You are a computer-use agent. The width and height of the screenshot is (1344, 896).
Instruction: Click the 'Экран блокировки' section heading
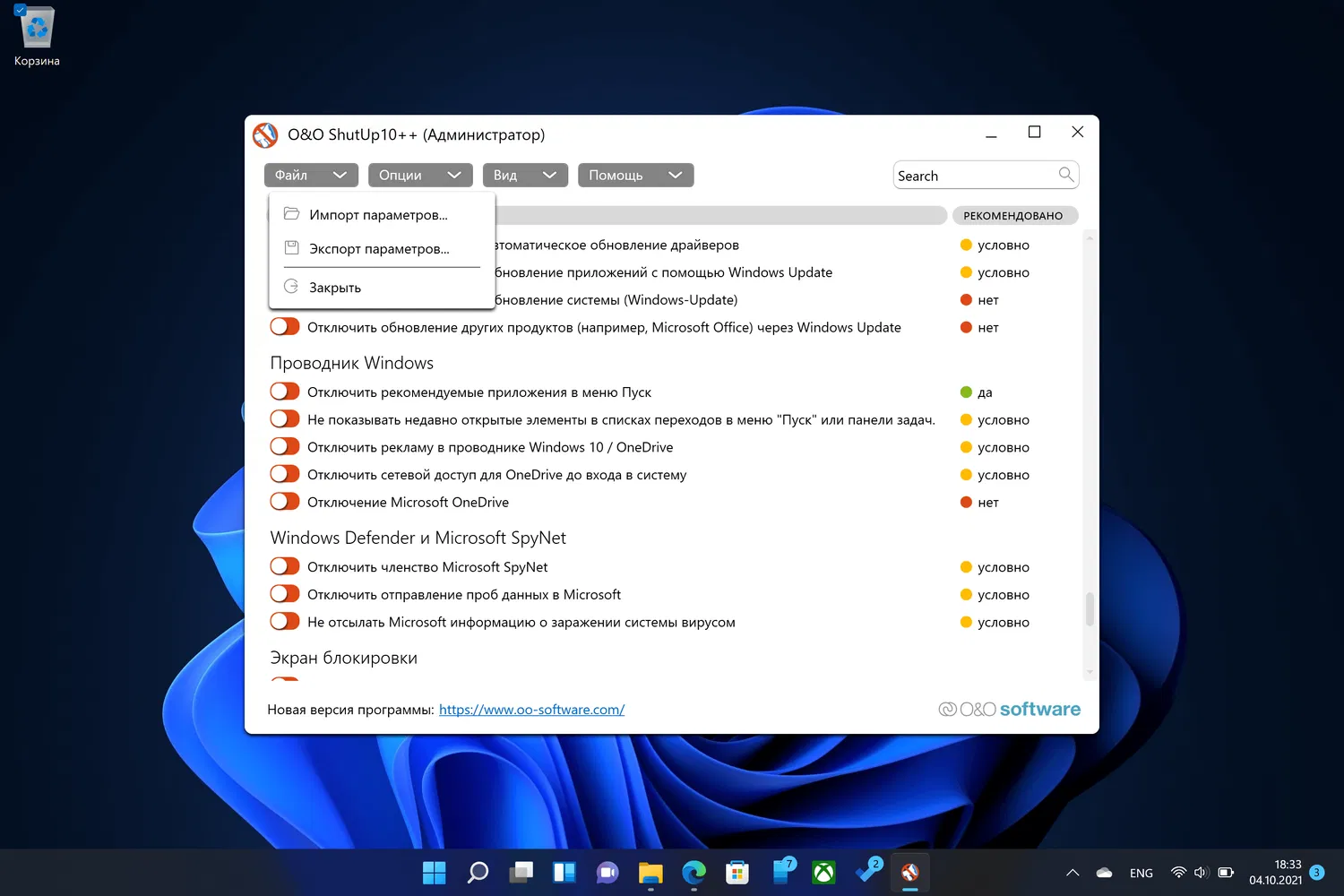pyautogui.click(x=344, y=658)
